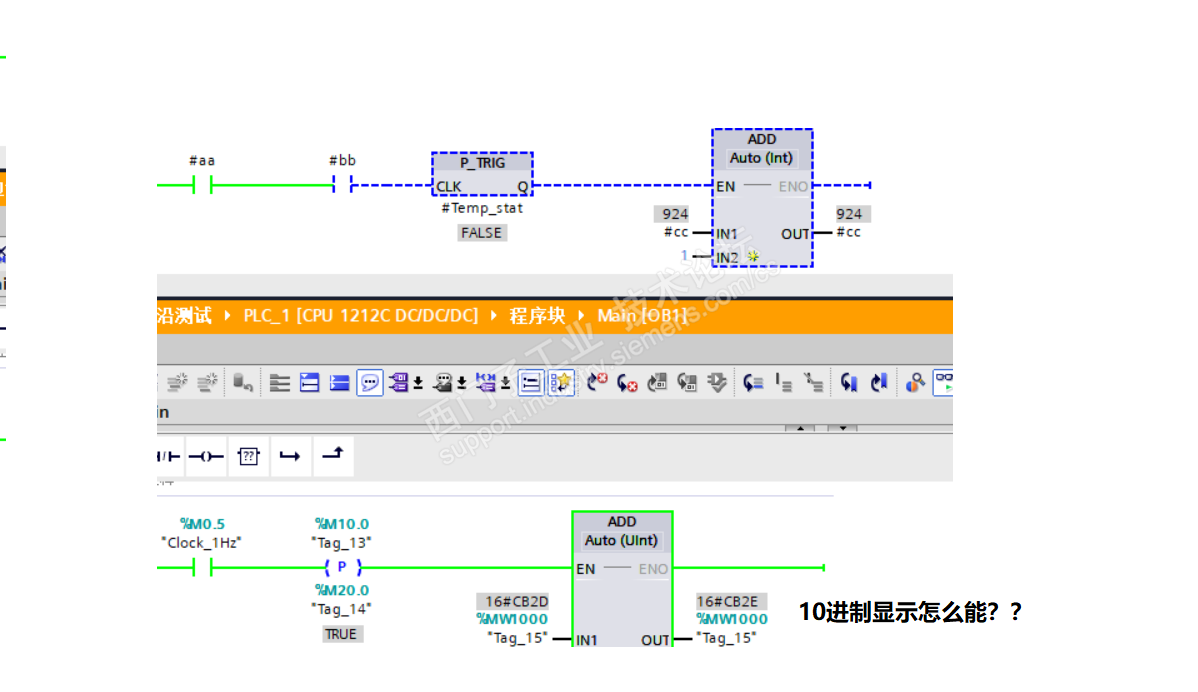1198x692 pixels.
Task: Toggle favorites display star icon
Action: pyautogui.click(x=561, y=383)
